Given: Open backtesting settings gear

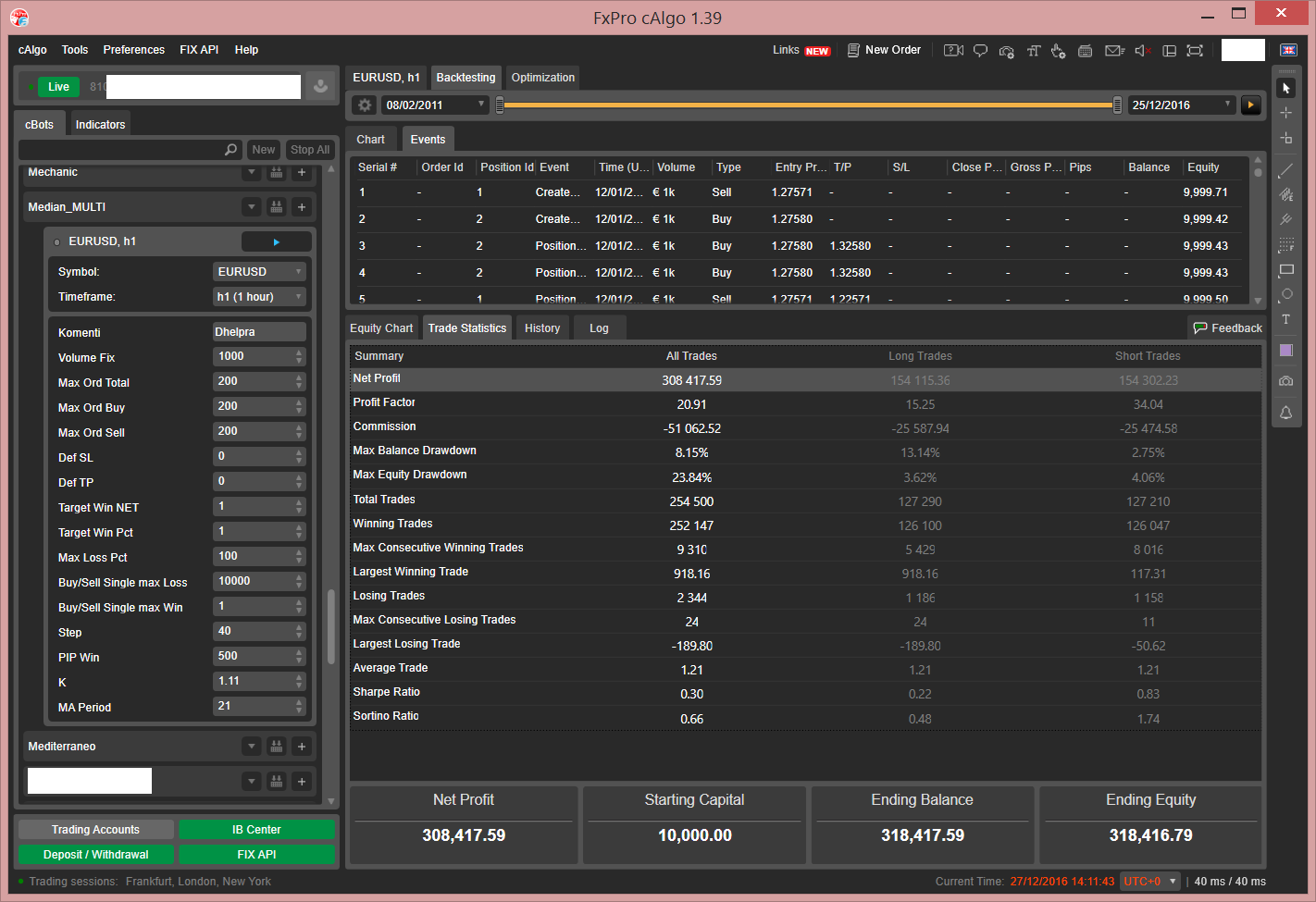Looking at the screenshot, I should tap(365, 105).
